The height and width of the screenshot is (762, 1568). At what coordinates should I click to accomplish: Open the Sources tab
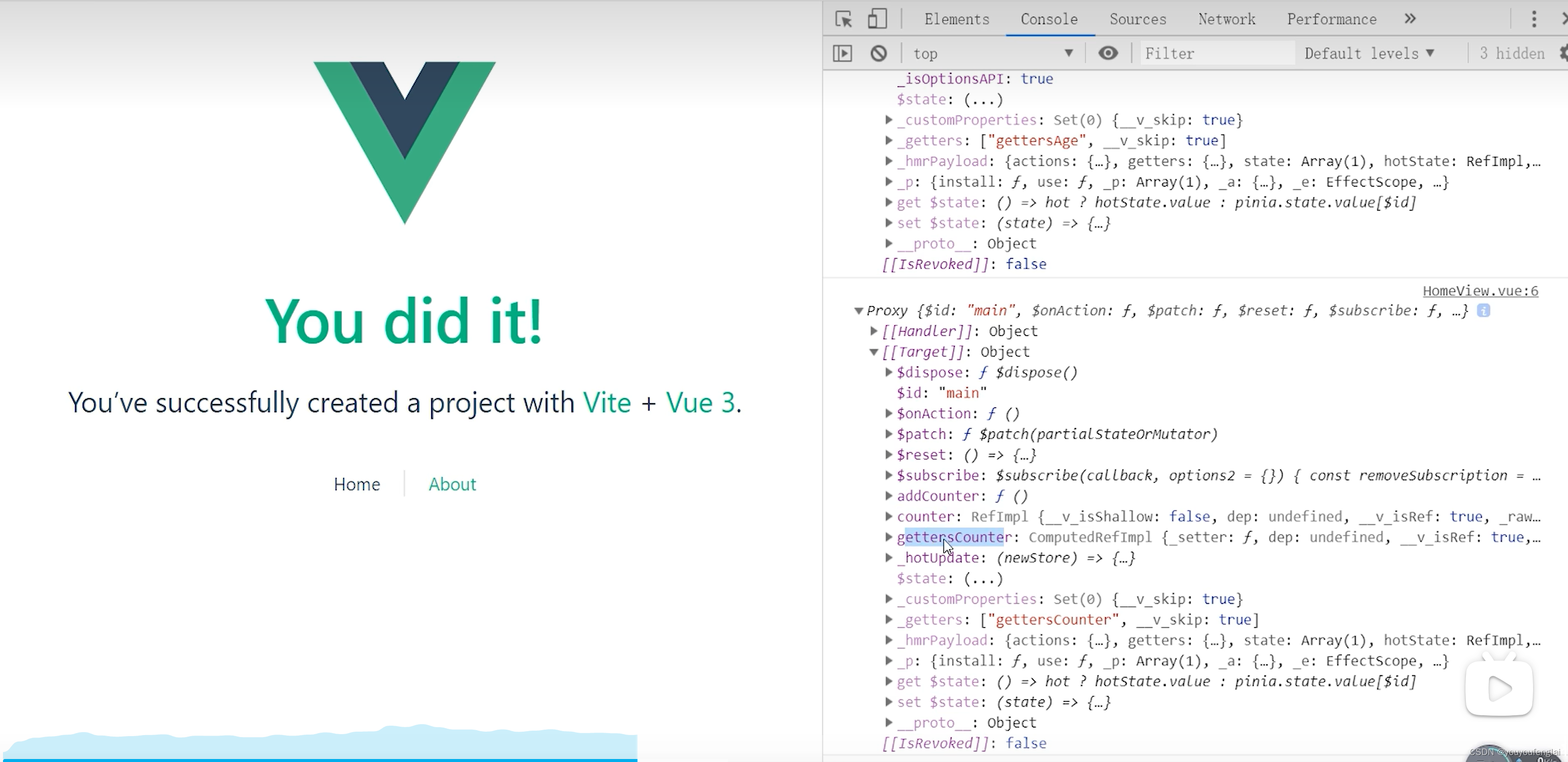[x=1138, y=19]
